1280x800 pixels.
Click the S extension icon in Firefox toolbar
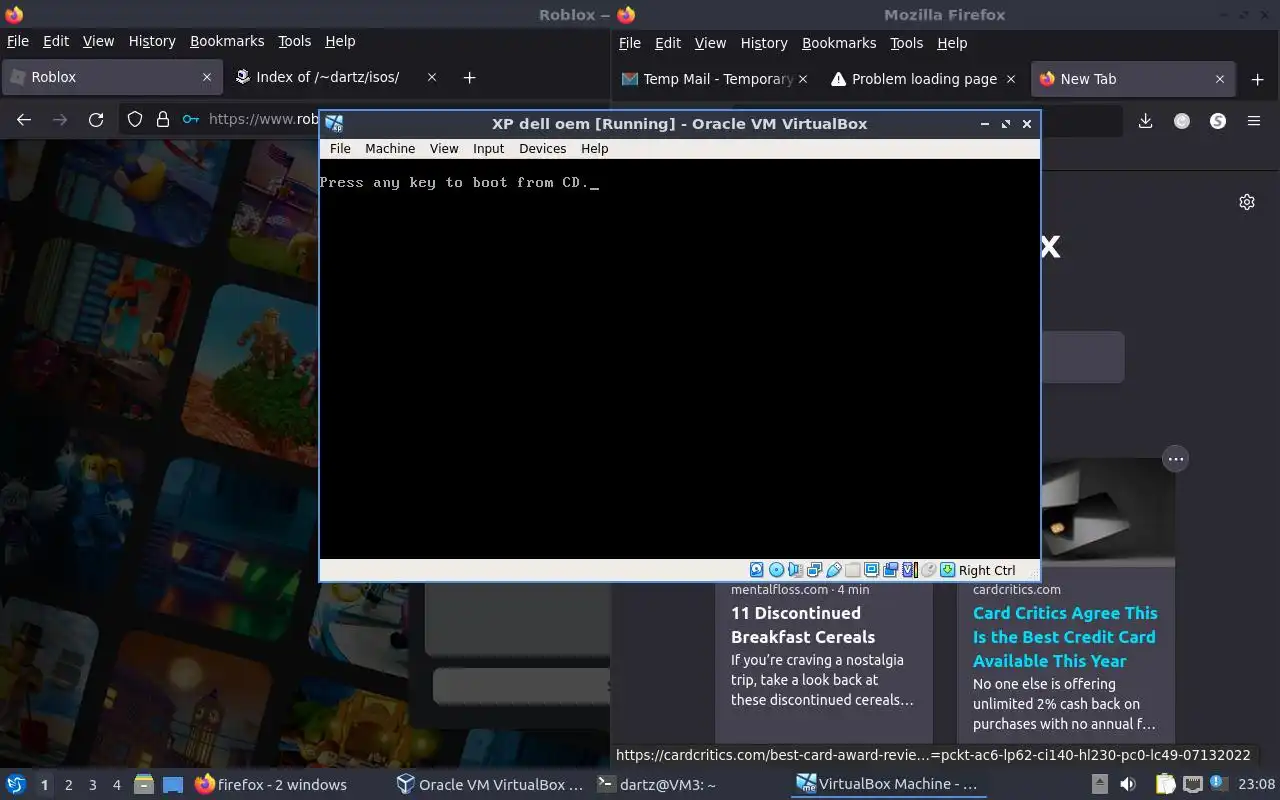click(1218, 121)
